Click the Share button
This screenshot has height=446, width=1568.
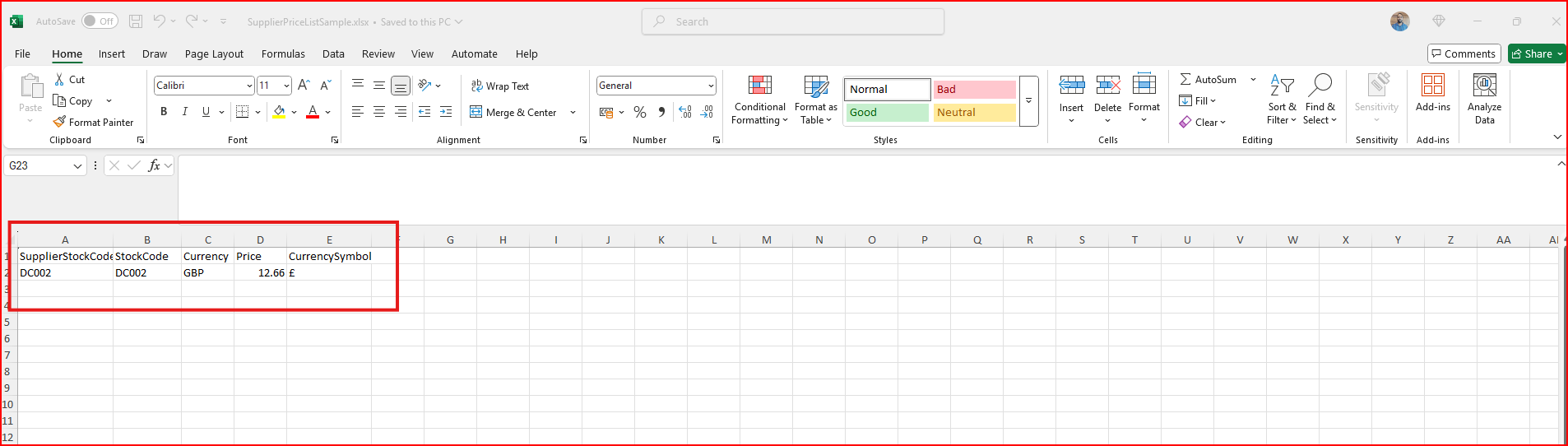pos(1537,53)
